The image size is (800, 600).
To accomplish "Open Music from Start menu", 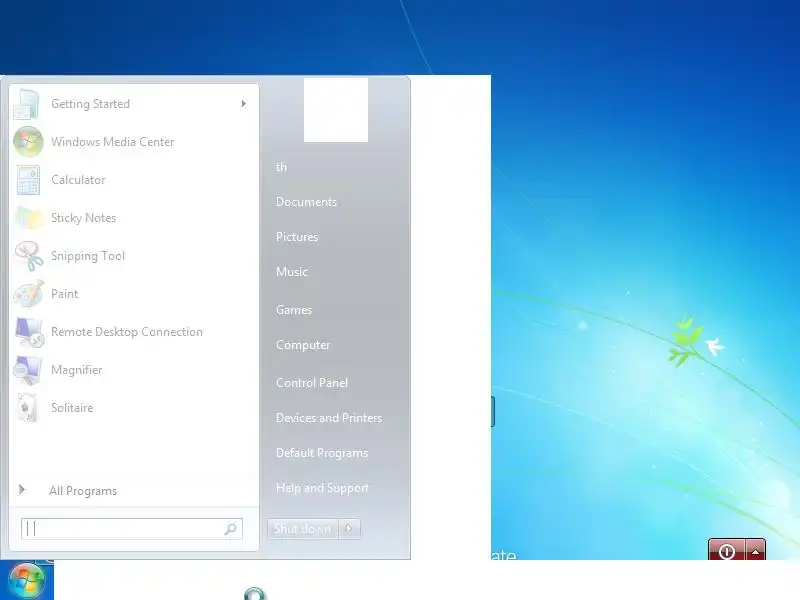I will [292, 272].
